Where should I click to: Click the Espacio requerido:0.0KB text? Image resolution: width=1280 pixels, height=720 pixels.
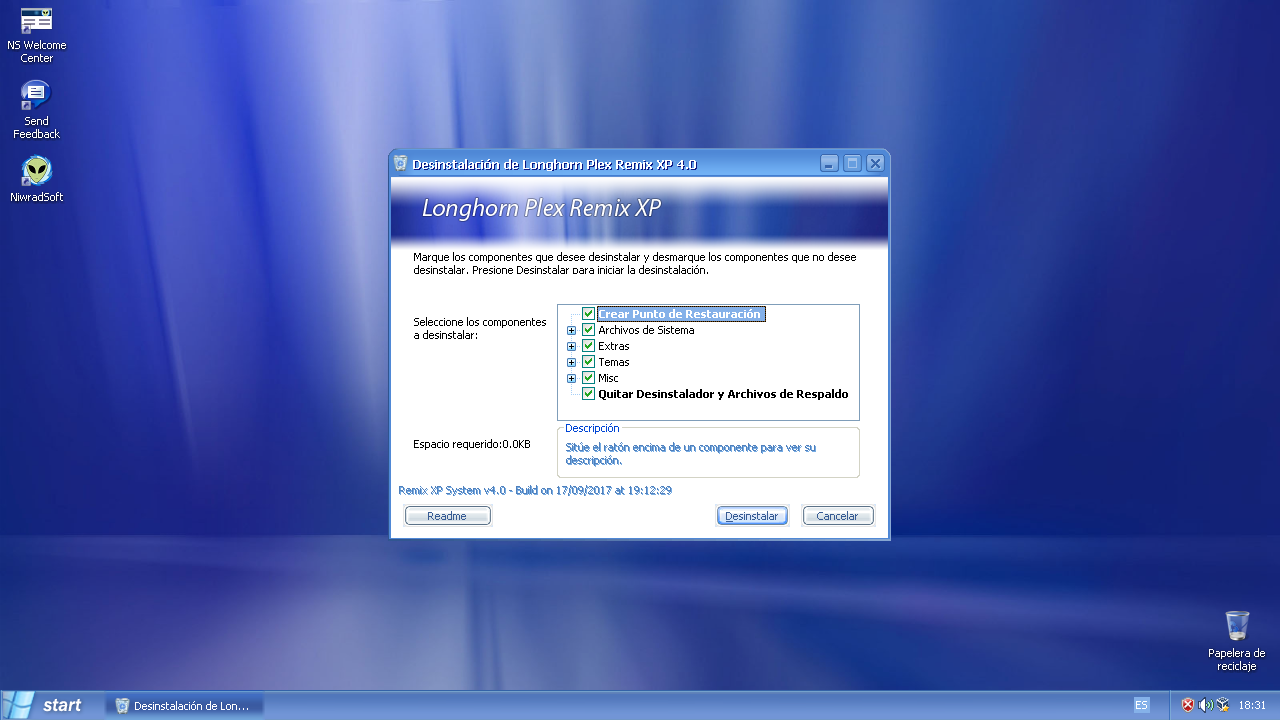(x=472, y=444)
